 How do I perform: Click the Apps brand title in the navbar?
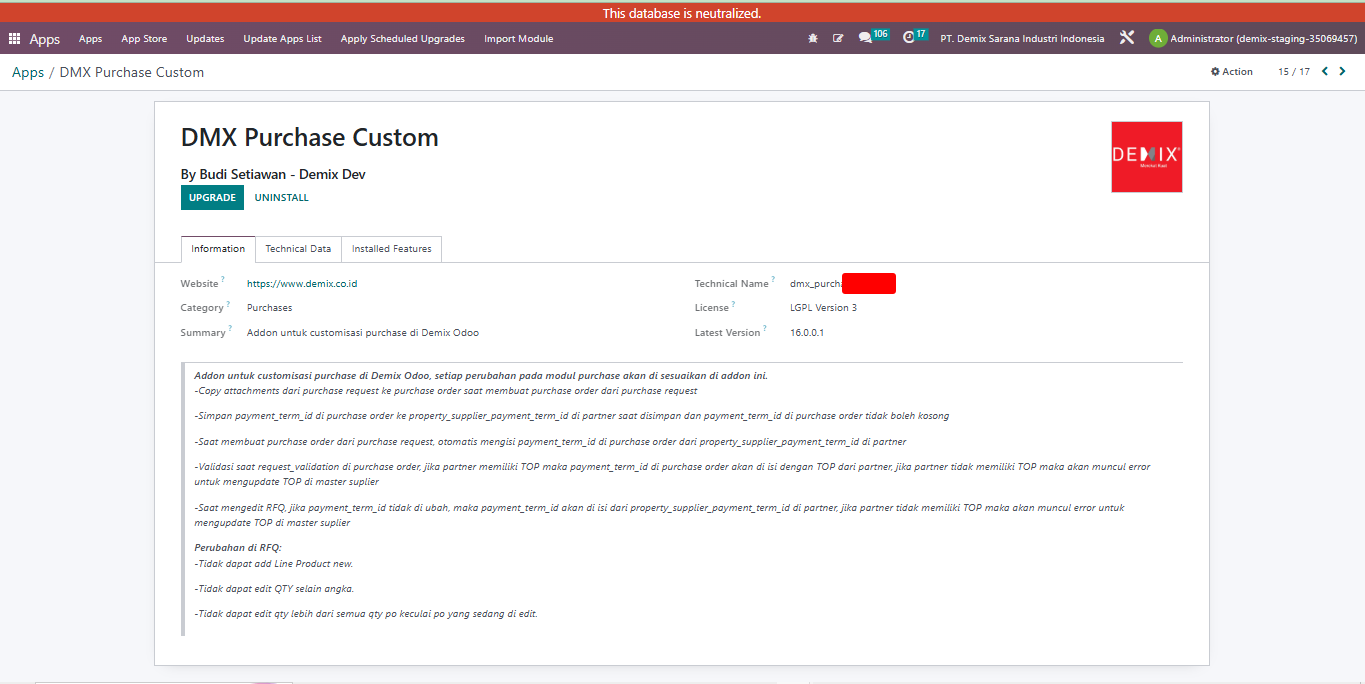45,39
